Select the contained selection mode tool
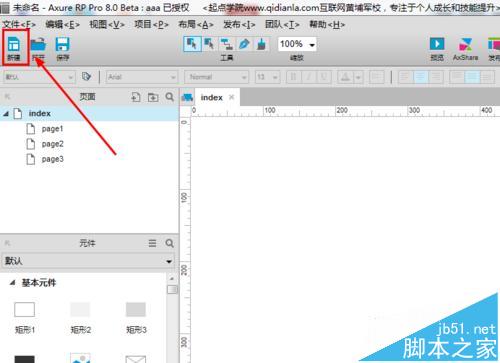The width and height of the screenshot is (500, 363). [x=210, y=44]
